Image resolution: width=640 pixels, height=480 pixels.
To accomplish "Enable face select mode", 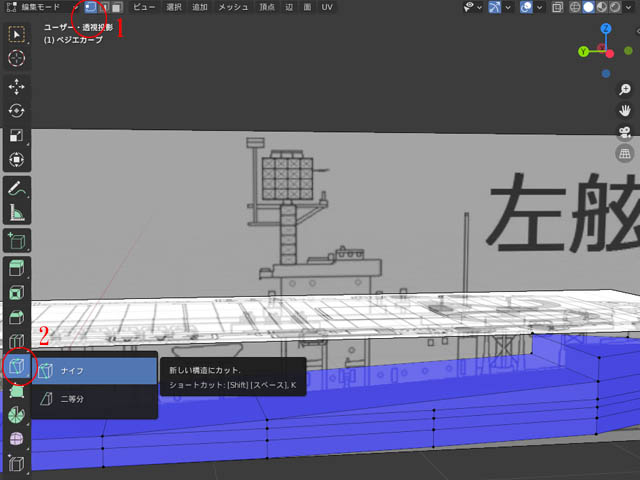I will [x=117, y=7].
